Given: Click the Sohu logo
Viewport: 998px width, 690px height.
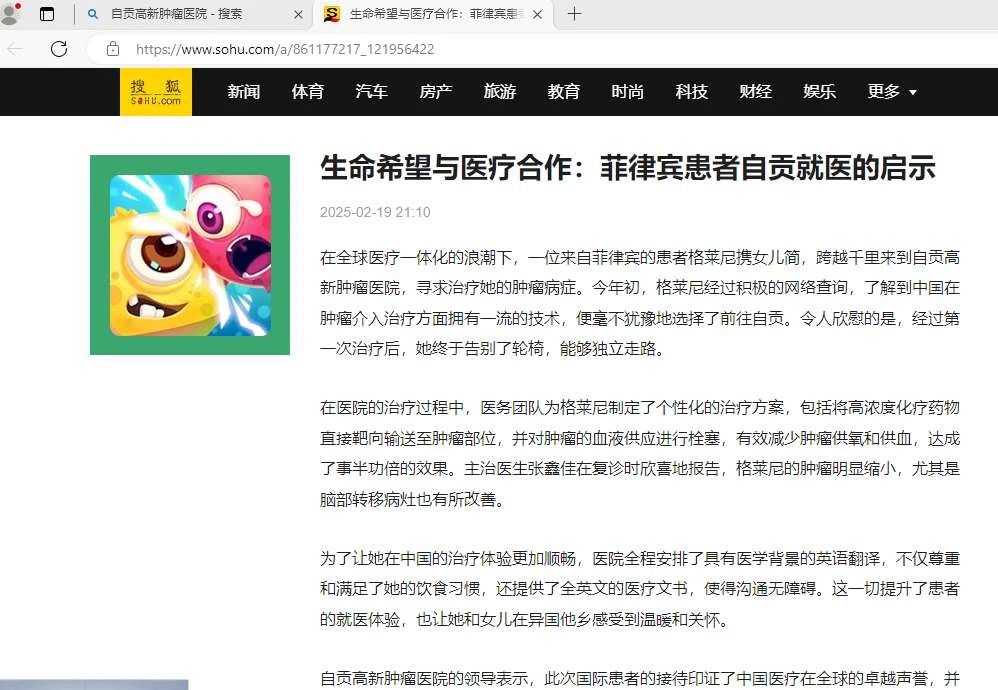Looking at the screenshot, I should tap(156, 92).
